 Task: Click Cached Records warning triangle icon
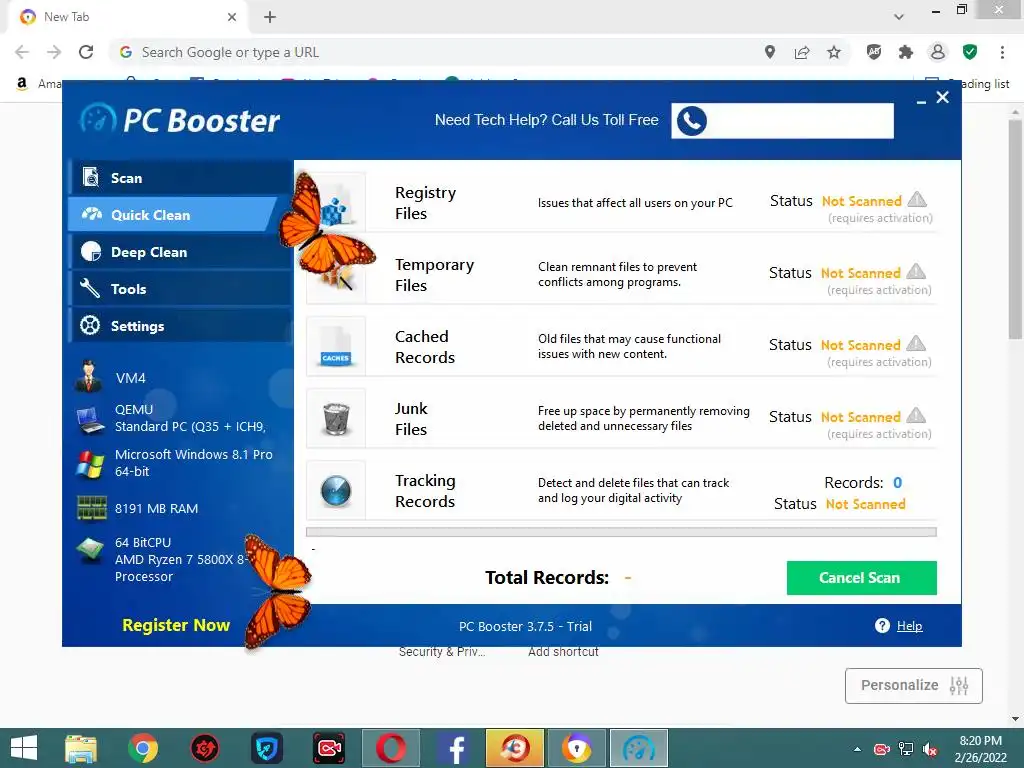click(916, 343)
